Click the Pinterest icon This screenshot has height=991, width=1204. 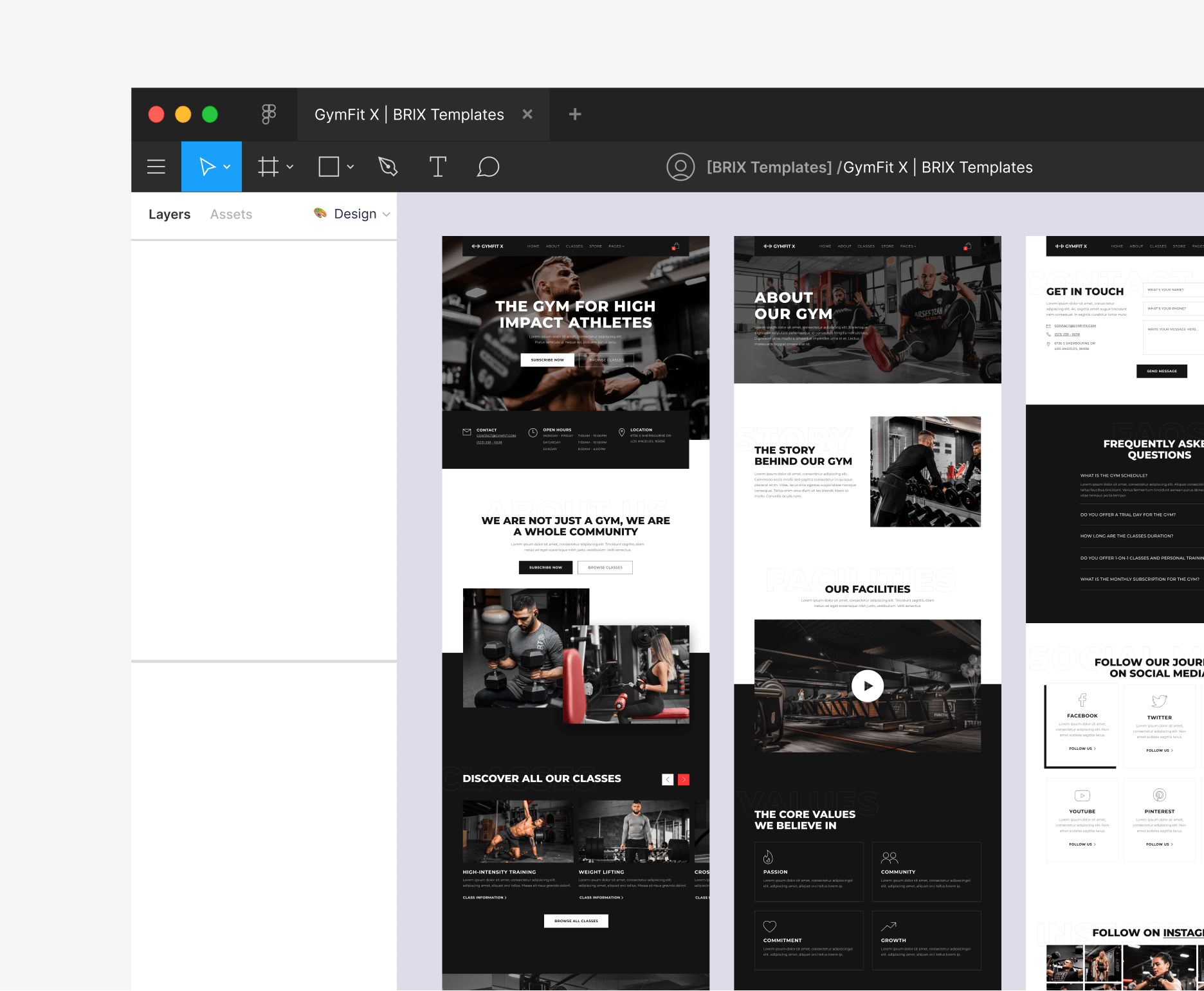coord(1160,795)
